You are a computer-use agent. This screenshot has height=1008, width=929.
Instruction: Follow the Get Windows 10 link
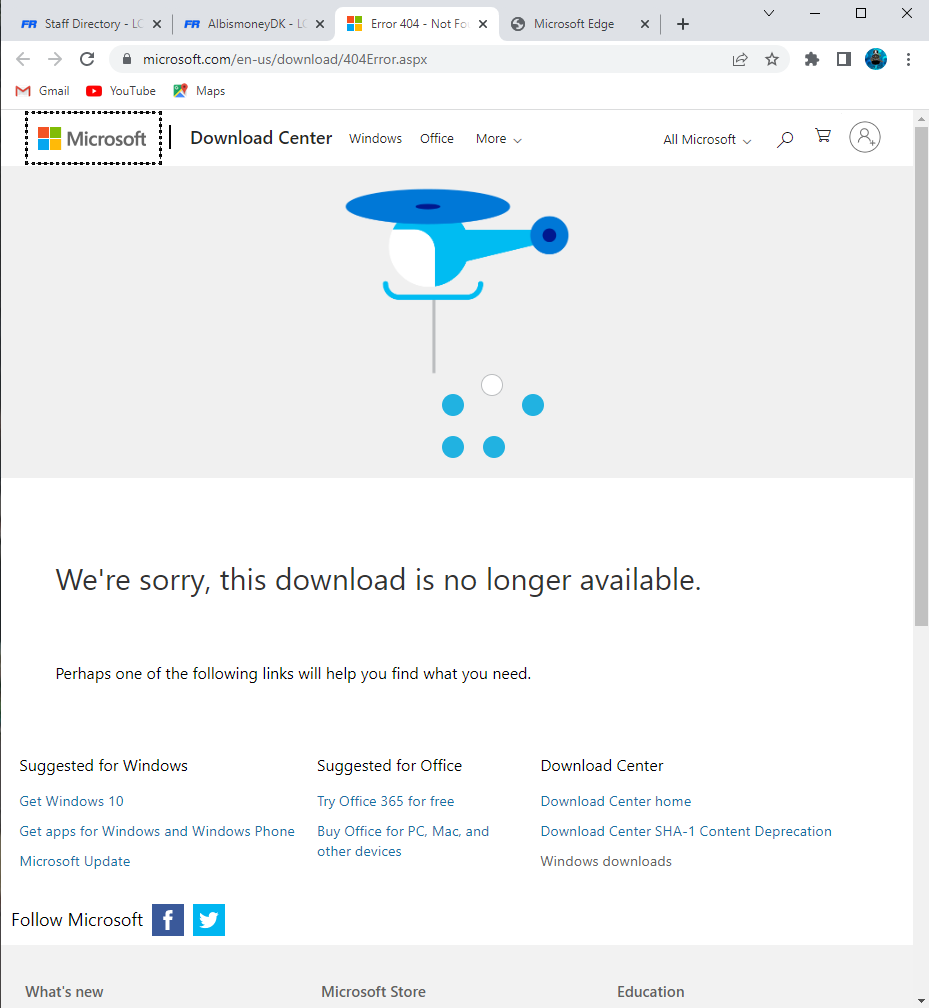click(71, 801)
